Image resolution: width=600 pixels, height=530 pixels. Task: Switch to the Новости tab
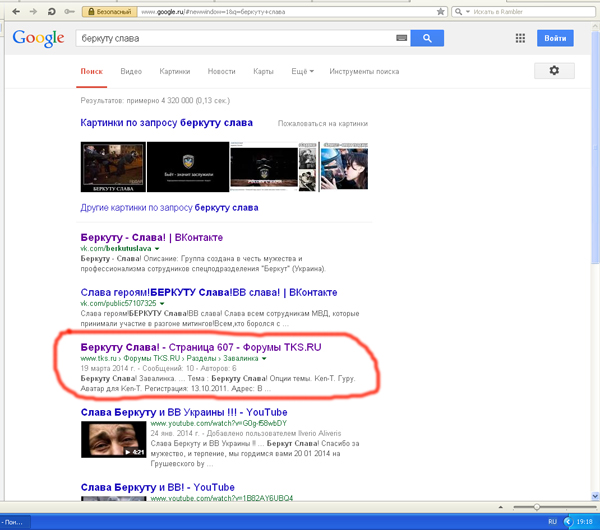pos(221,72)
